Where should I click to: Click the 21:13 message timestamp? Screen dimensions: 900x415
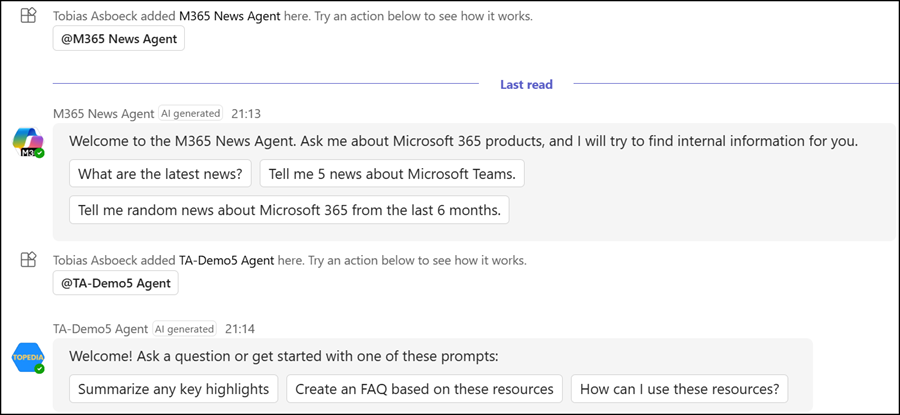(x=246, y=114)
